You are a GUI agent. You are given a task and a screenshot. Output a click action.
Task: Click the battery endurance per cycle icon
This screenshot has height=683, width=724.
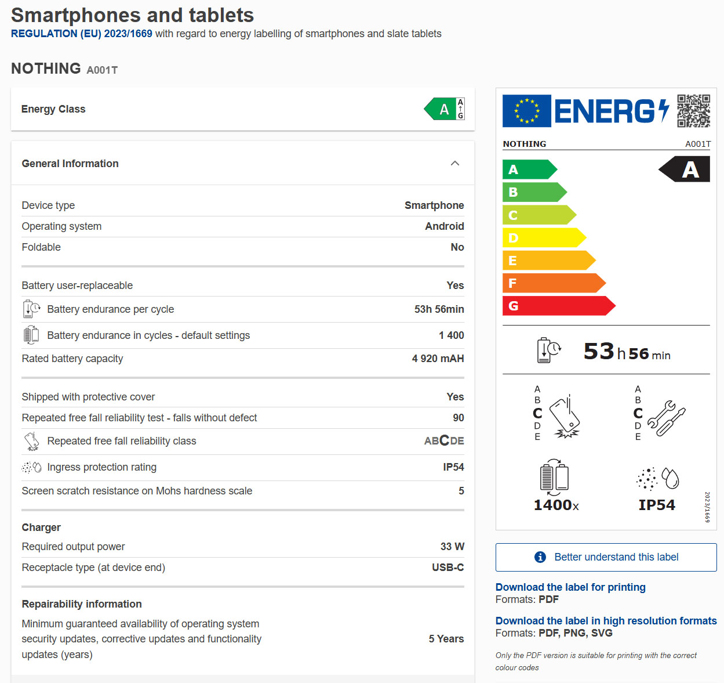pos(31,310)
